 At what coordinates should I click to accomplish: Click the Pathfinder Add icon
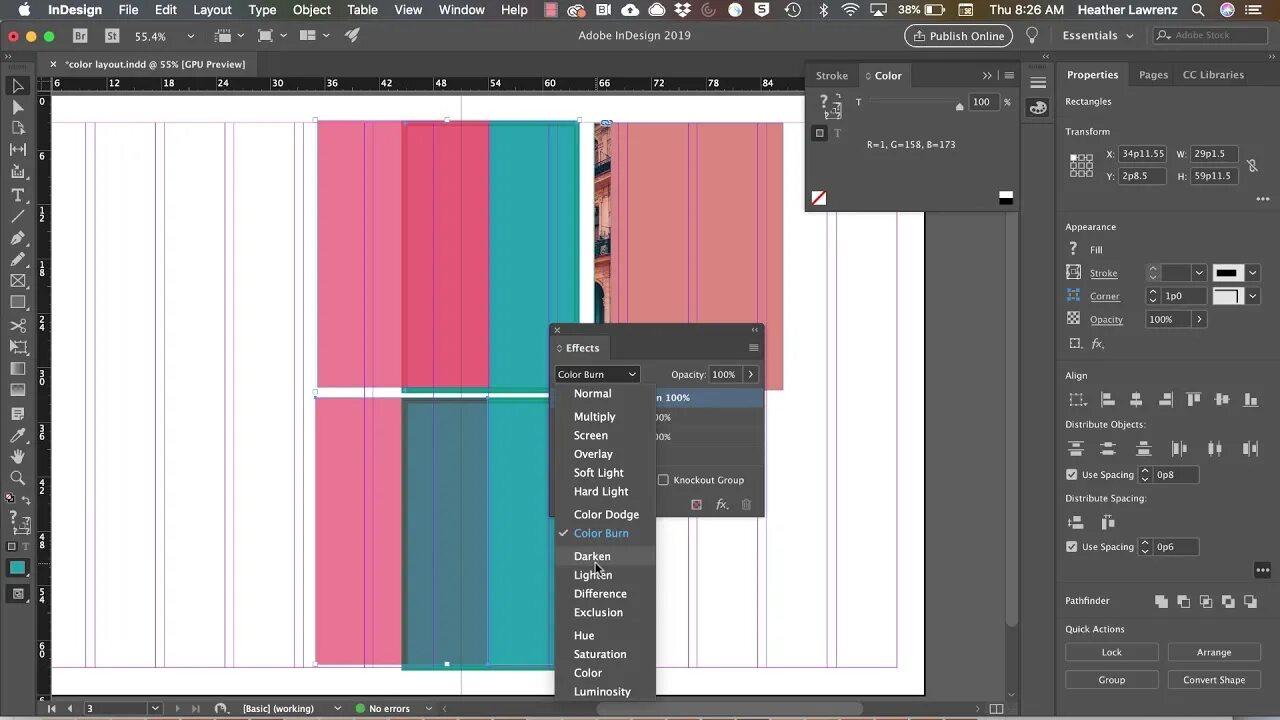click(x=1161, y=601)
